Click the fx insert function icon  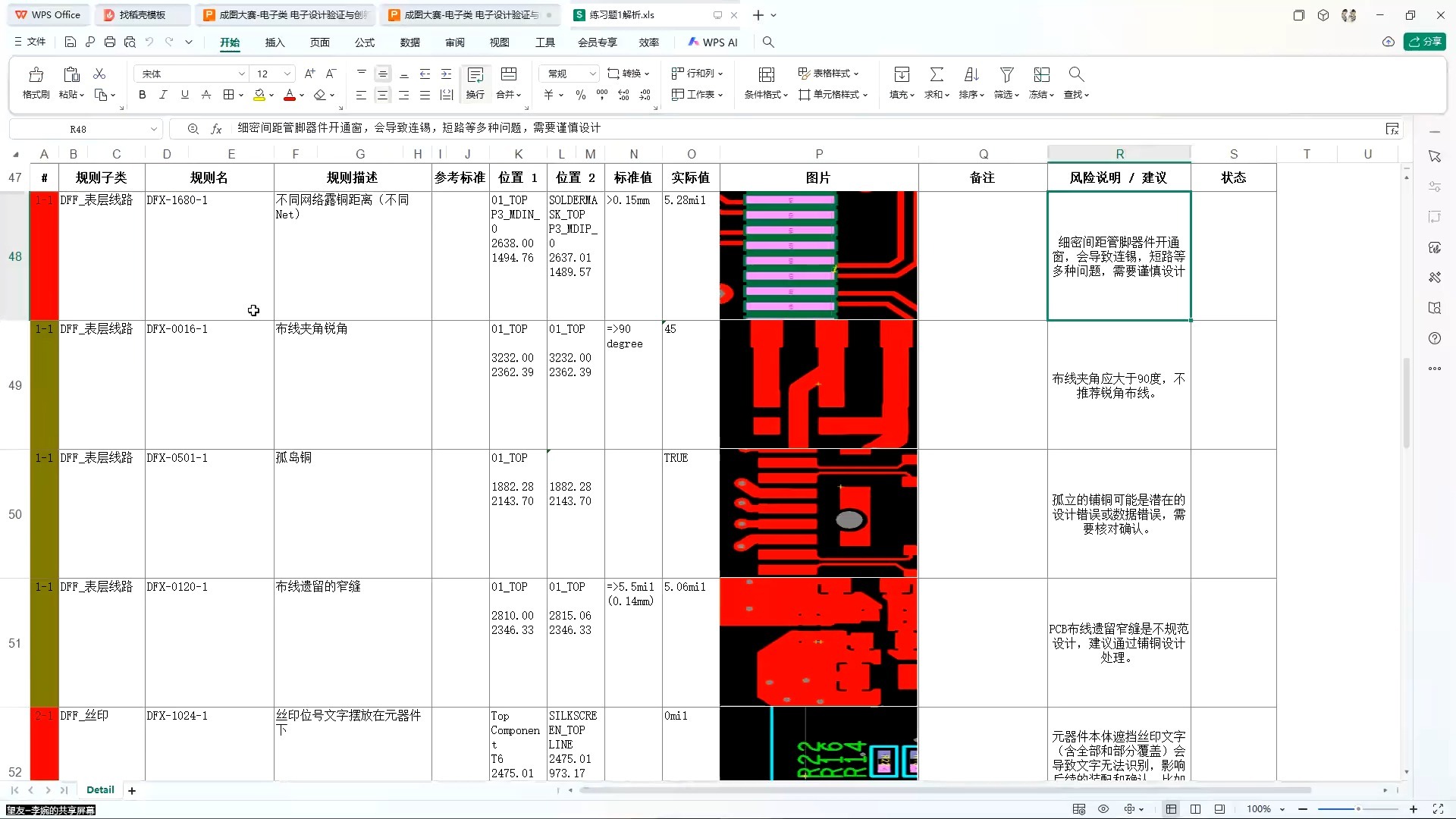216,129
